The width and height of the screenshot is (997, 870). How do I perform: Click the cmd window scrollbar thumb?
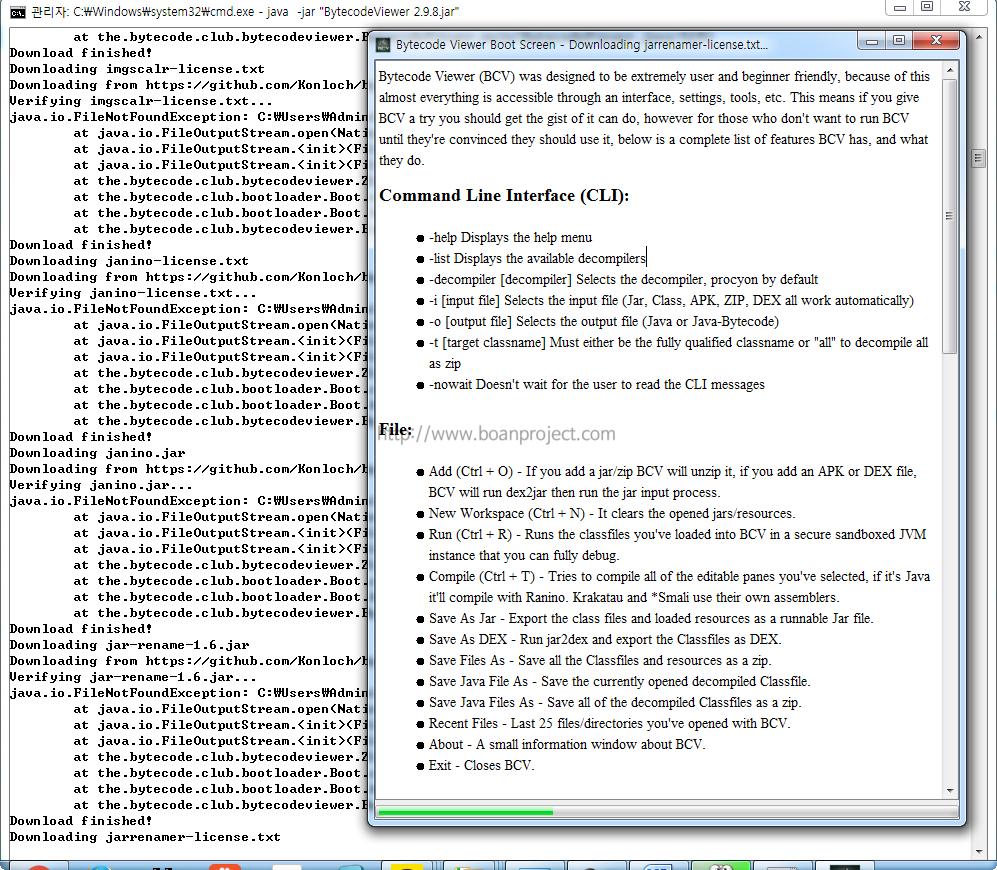point(979,158)
